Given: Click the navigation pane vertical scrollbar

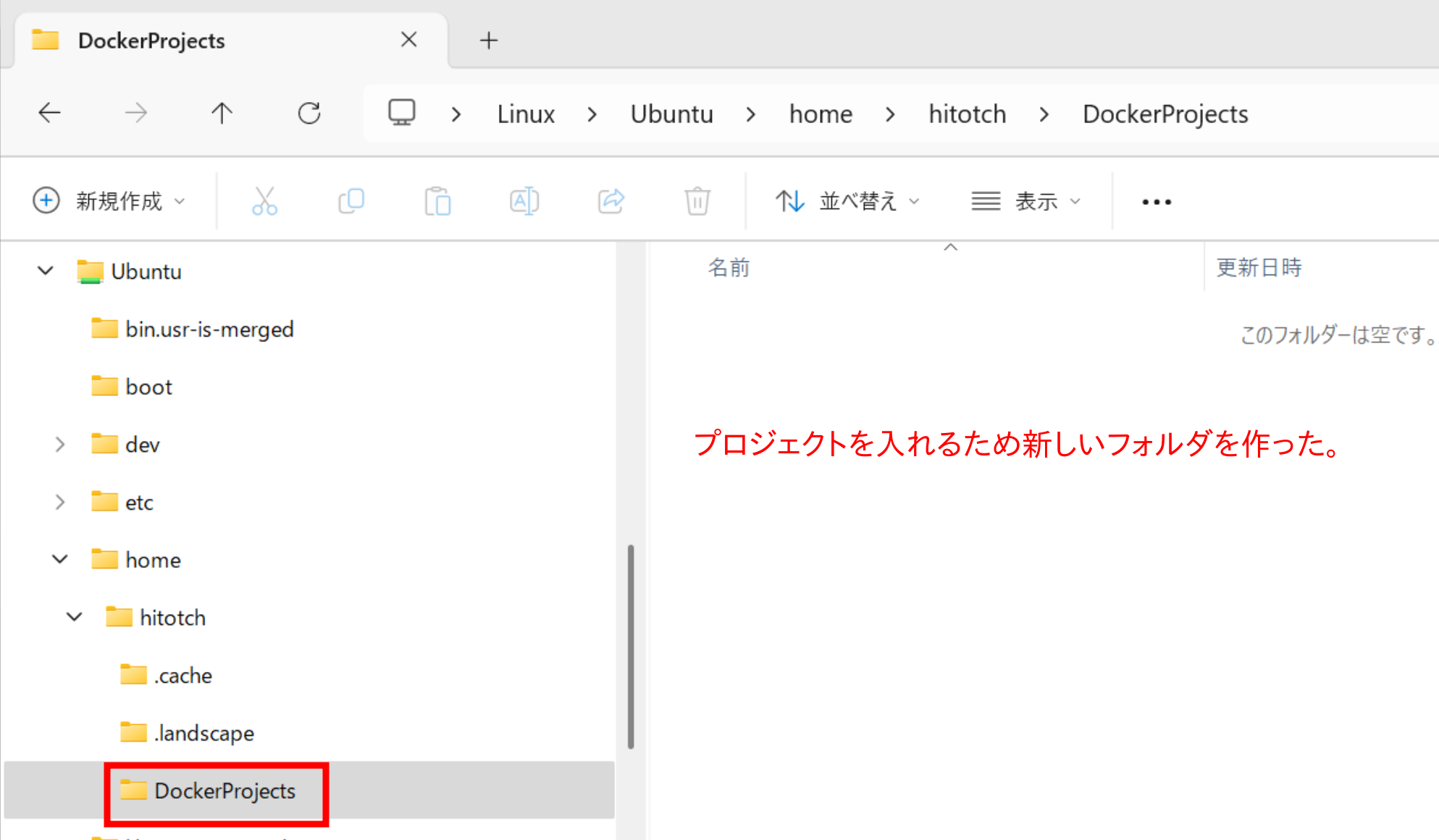Looking at the screenshot, I should pos(631,646).
